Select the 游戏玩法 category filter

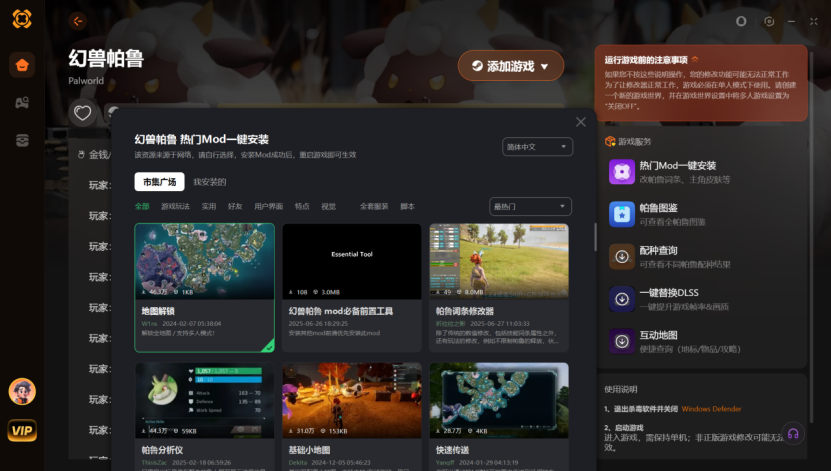coord(175,206)
